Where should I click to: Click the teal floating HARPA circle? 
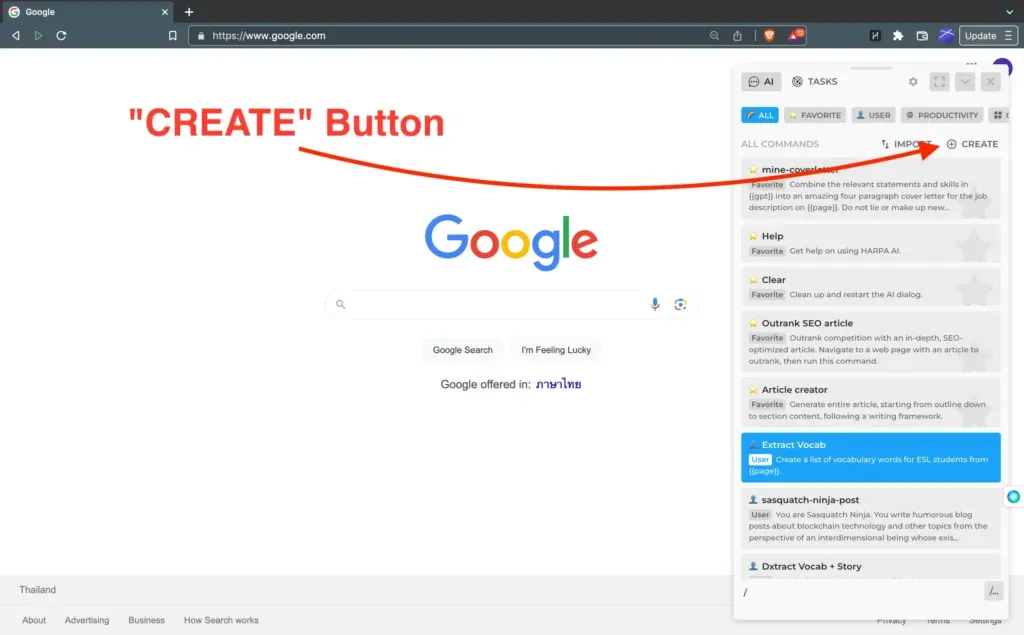coord(1014,497)
